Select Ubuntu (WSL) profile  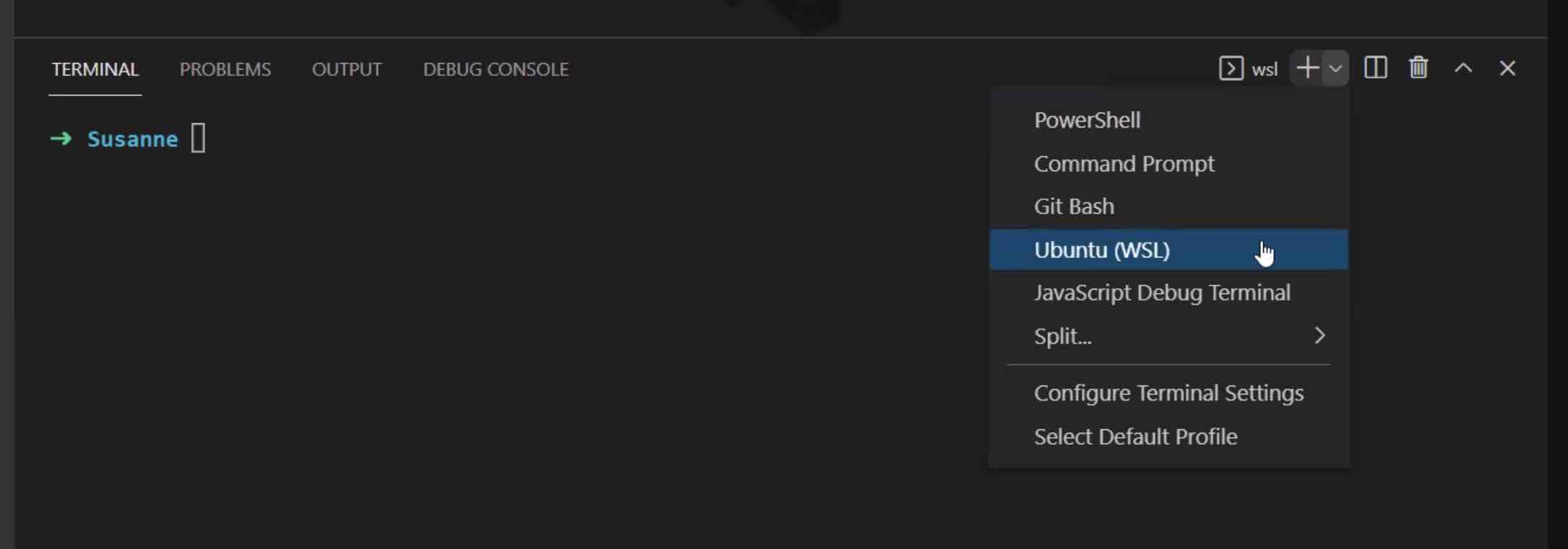pyautogui.click(x=1102, y=250)
